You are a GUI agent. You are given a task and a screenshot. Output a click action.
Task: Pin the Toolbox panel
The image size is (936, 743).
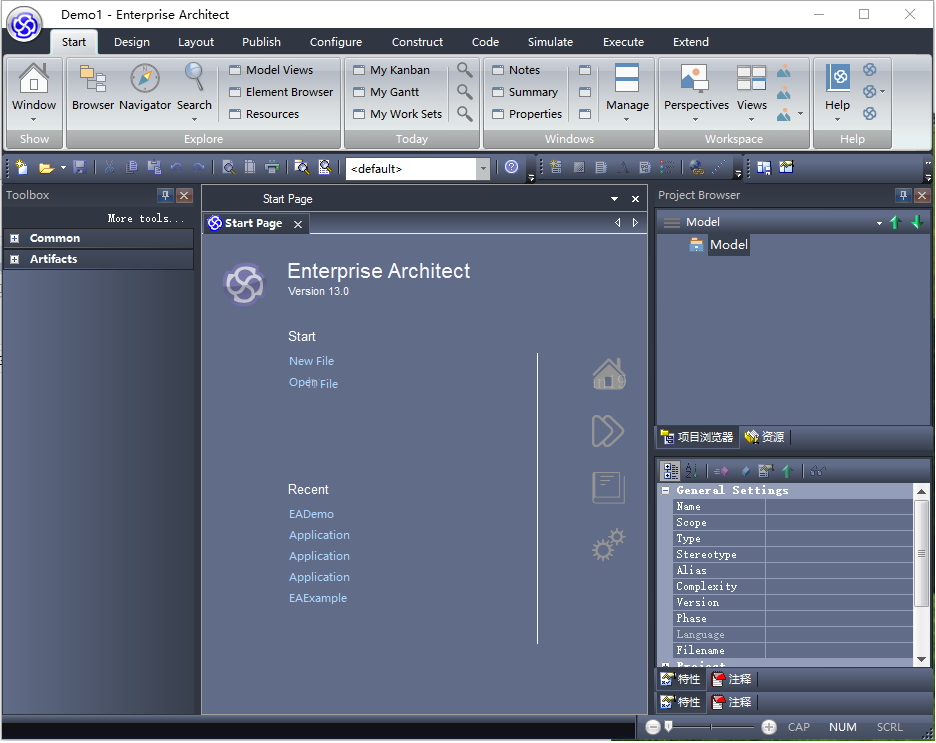pyautogui.click(x=165, y=195)
